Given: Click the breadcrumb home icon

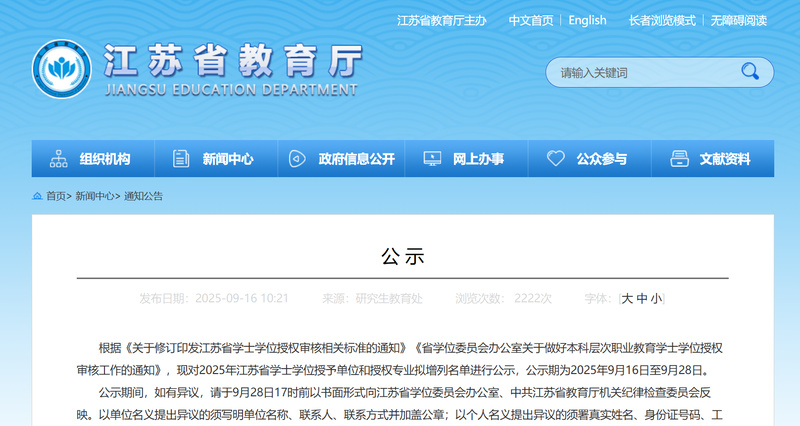Looking at the screenshot, I should 37,196.
